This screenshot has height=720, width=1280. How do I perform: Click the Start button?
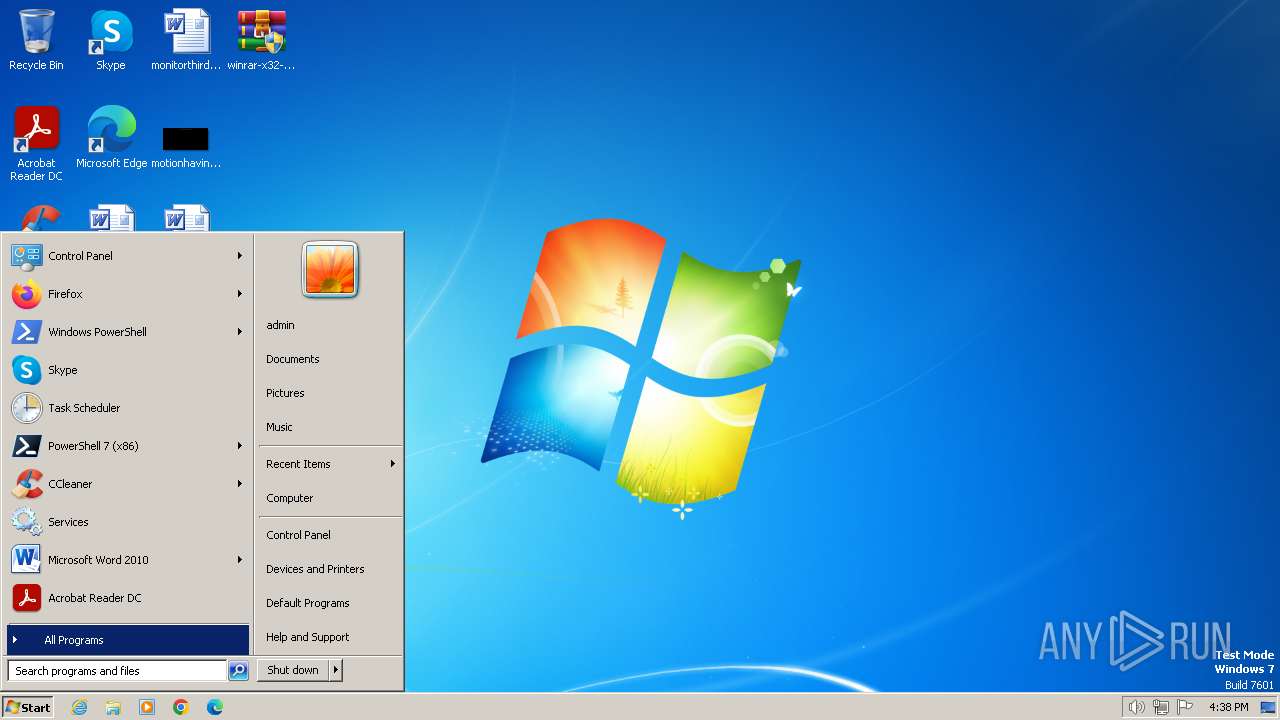pos(28,707)
